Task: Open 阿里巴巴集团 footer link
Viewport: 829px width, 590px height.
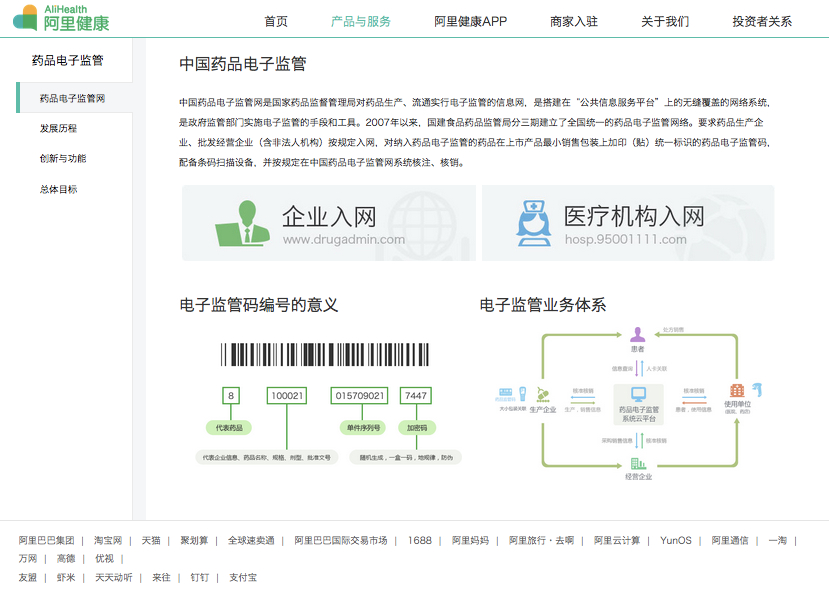Action: 47,541
